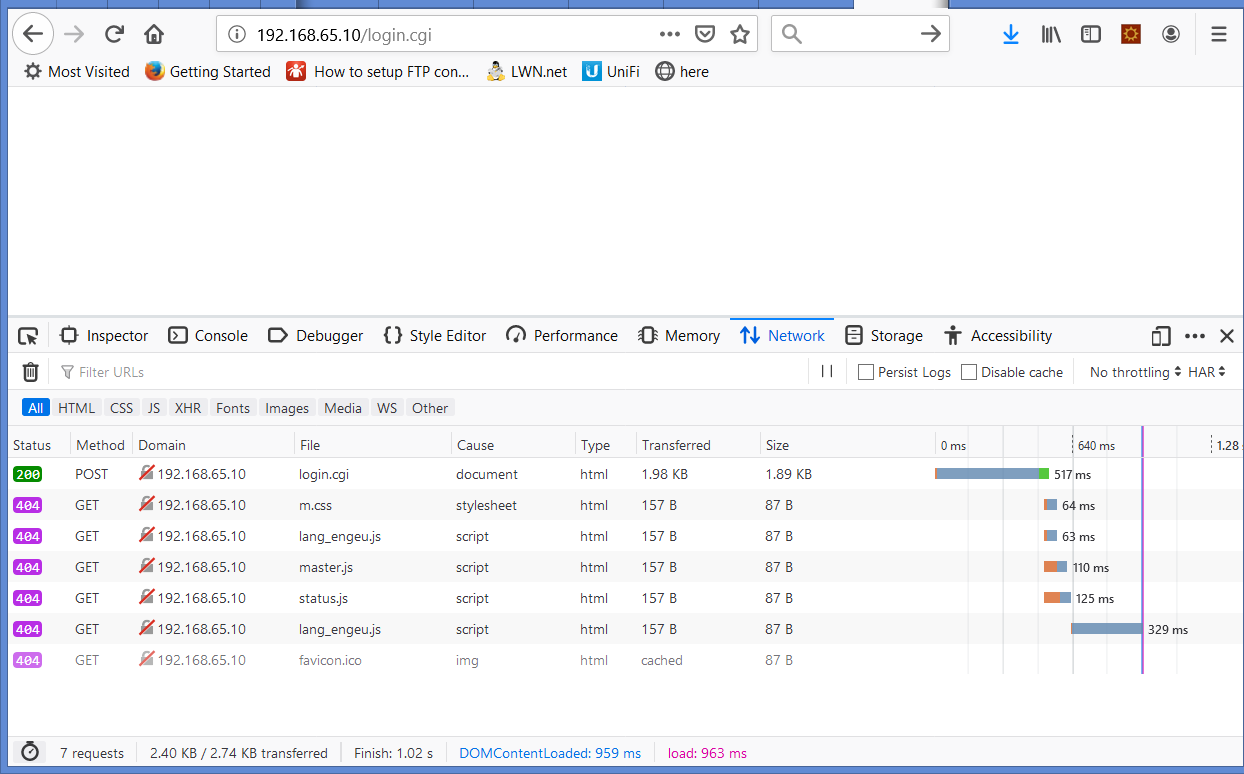Click the orange extension icon in toolbar
The image size is (1244, 774).
1131,34
